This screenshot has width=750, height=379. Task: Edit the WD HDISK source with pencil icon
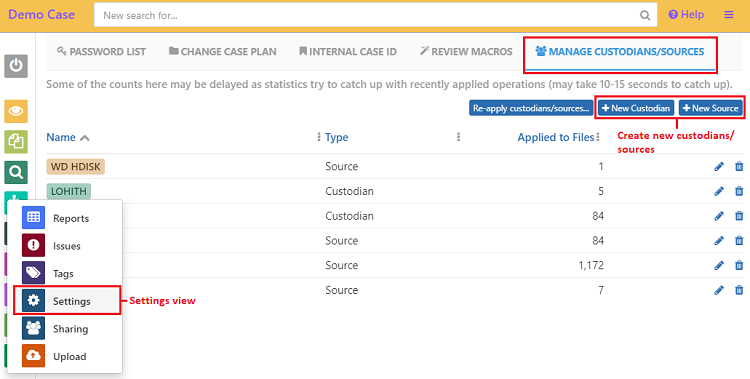click(x=719, y=167)
